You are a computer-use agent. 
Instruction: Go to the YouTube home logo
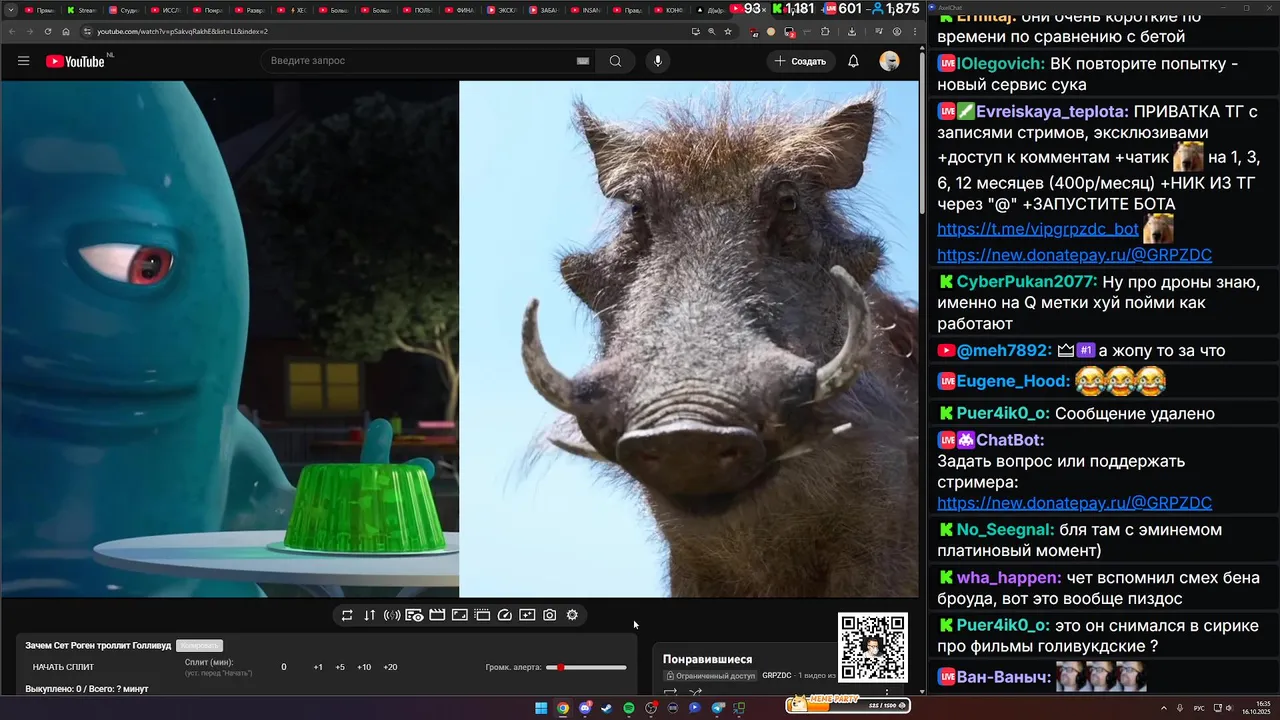point(75,61)
